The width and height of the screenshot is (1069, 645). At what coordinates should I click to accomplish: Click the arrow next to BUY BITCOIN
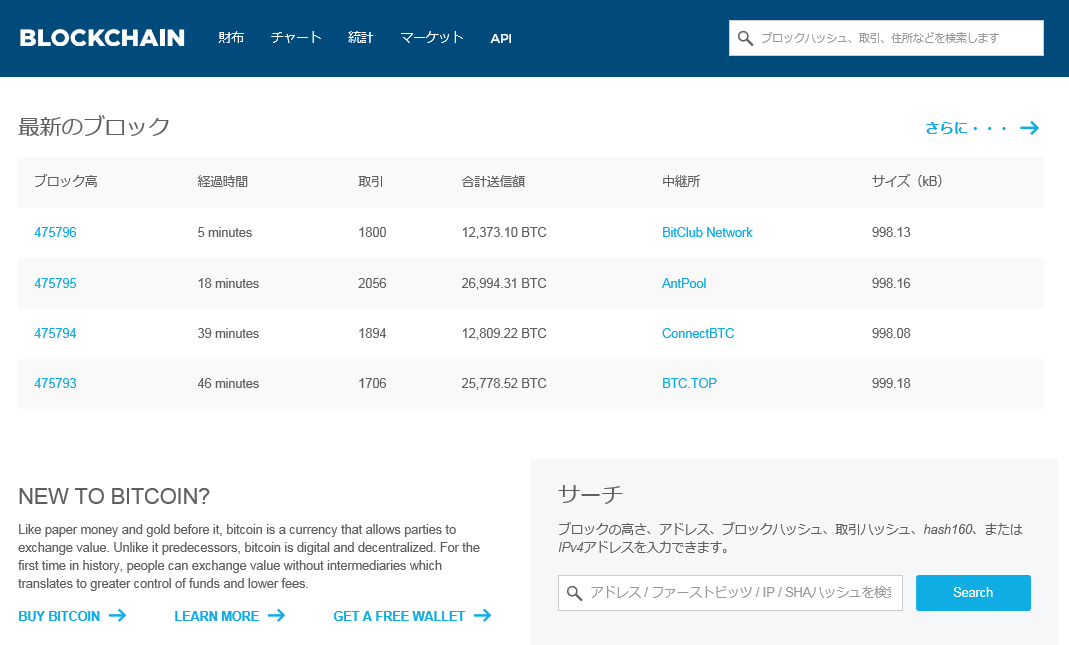117,616
